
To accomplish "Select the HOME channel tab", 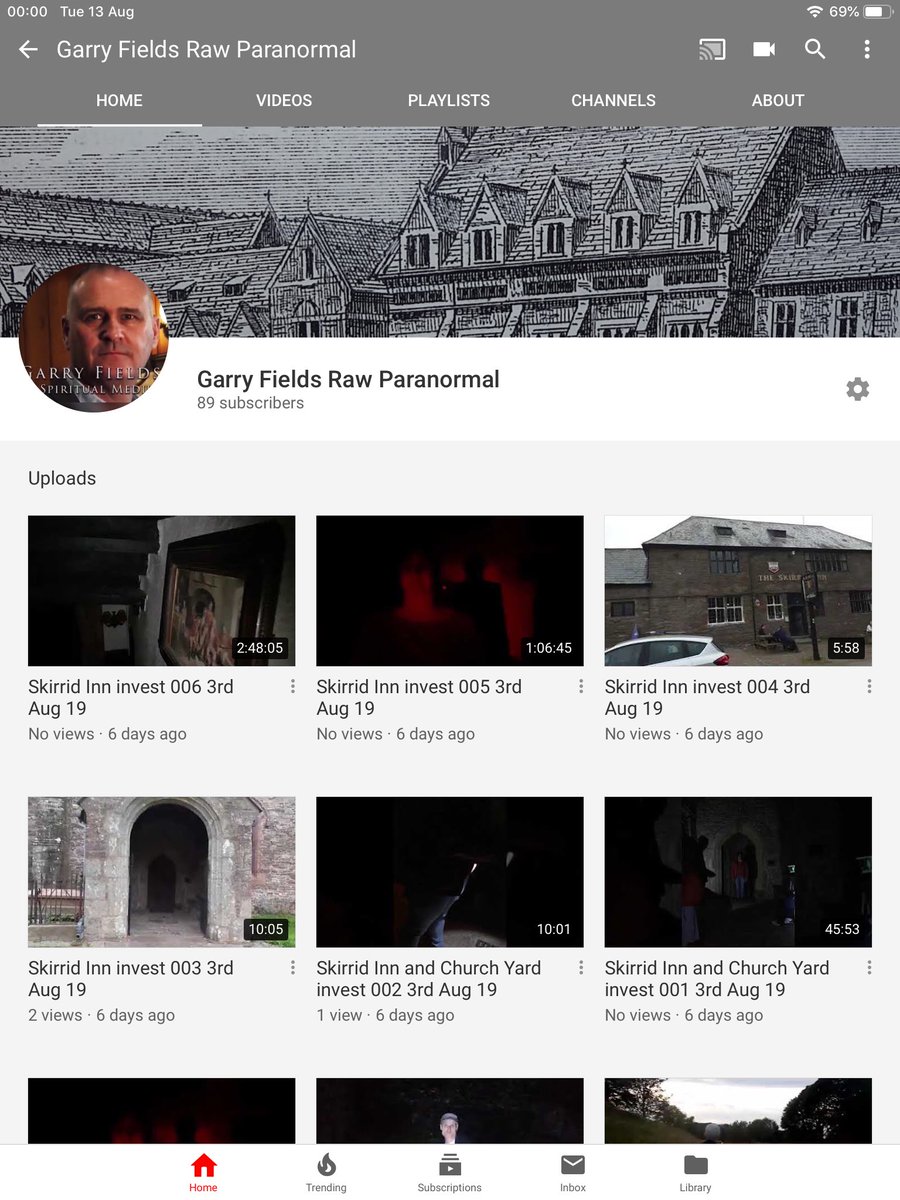I will coord(119,101).
